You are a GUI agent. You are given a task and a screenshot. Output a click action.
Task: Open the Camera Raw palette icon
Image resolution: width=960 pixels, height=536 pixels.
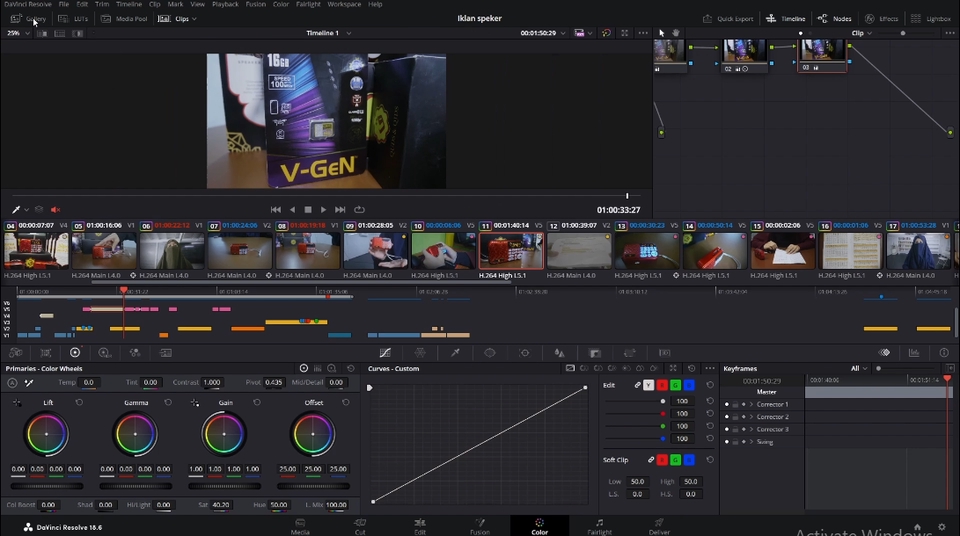tap(16, 353)
